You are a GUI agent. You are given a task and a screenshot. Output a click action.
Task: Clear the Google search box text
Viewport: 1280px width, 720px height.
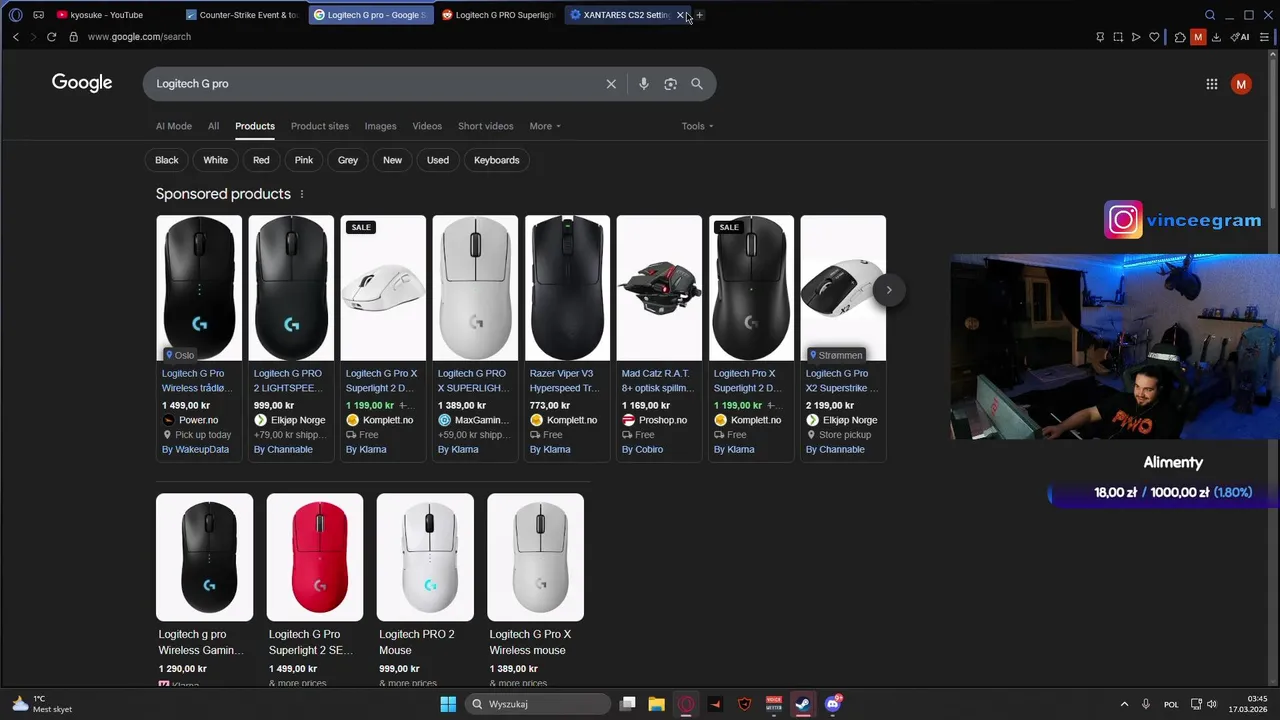pyautogui.click(x=611, y=84)
